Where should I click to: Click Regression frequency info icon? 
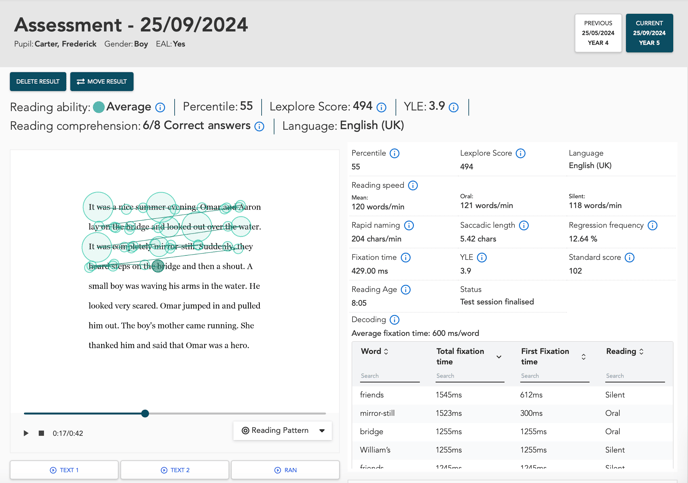[652, 225]
